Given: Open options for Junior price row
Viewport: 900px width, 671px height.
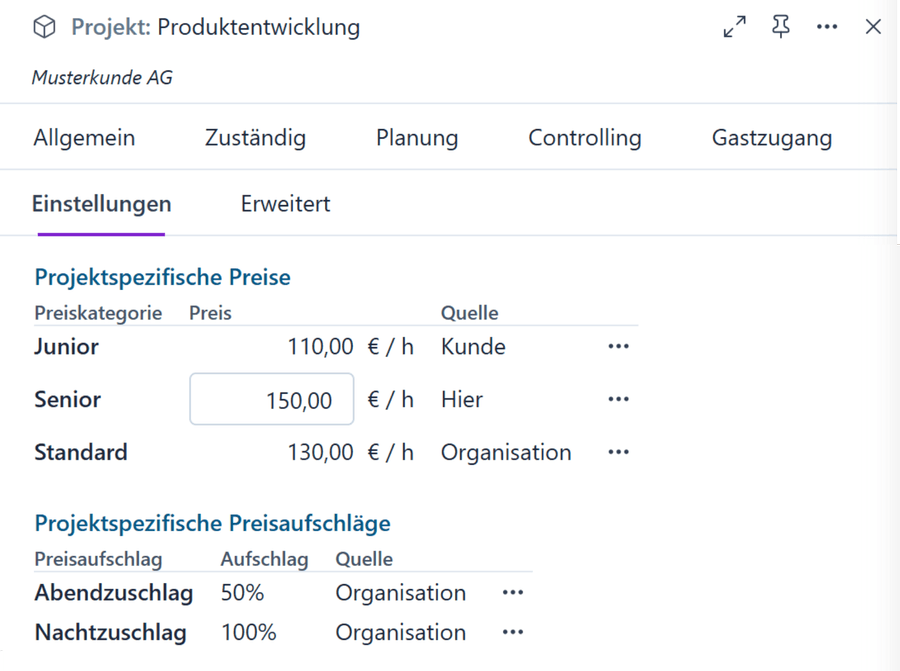Looking at the screenshot, I should [618, 346].
